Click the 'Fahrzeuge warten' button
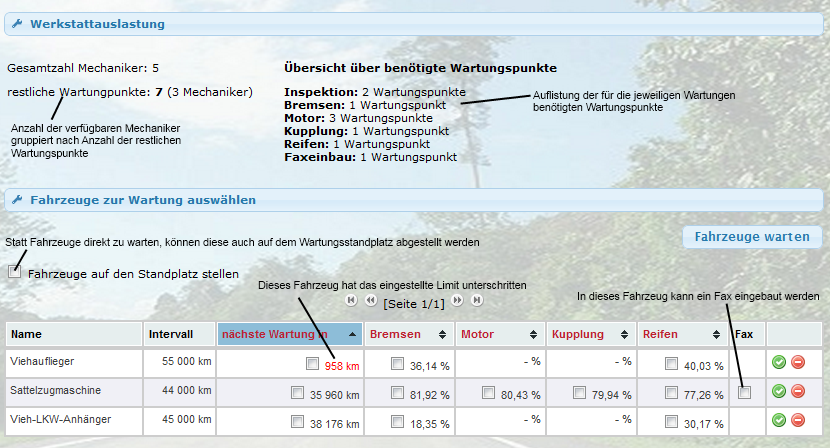Screen dimensions: 830x448 752,237
